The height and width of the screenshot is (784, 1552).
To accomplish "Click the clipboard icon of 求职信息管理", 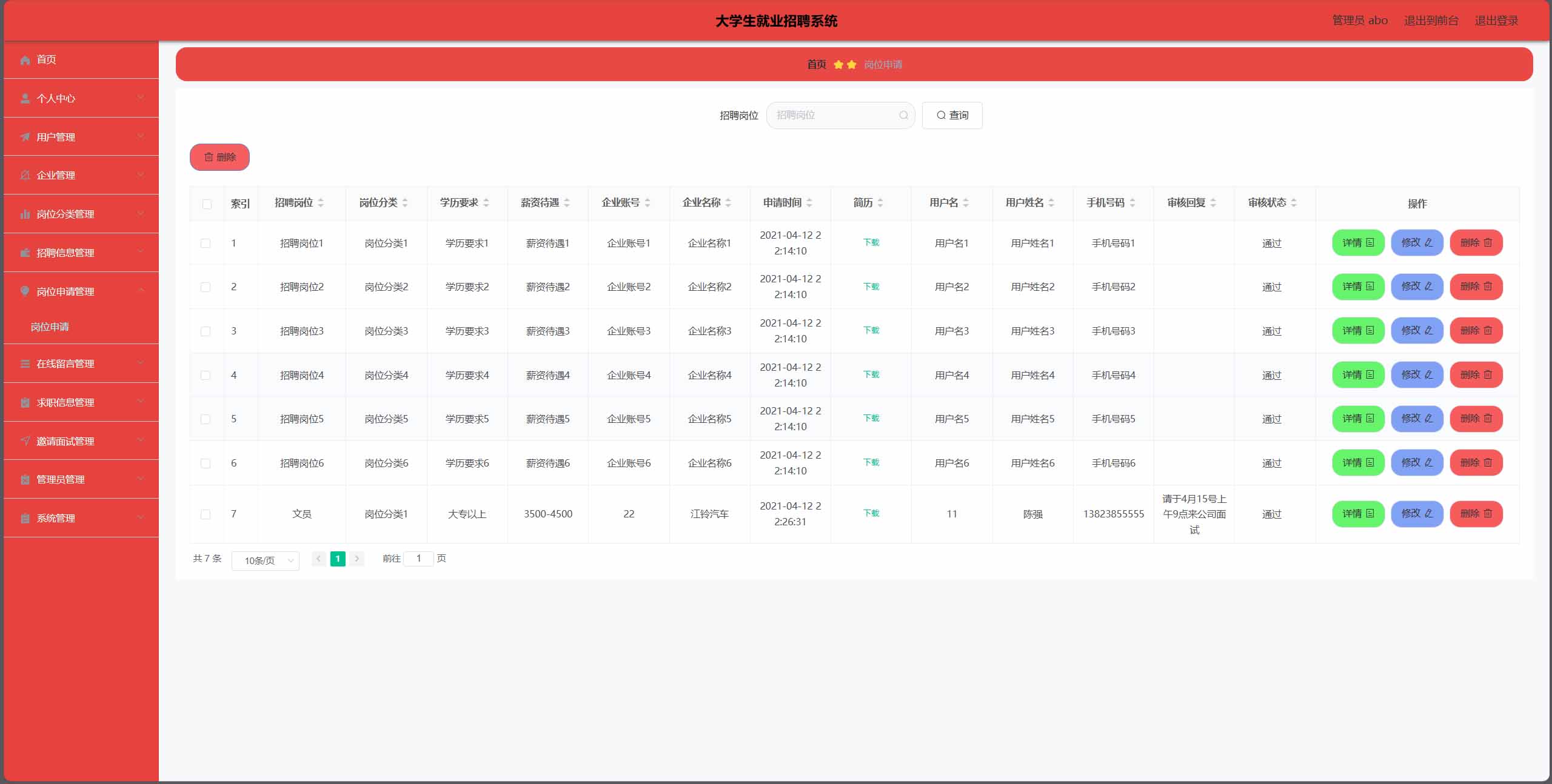I will [x=25, y=402].
